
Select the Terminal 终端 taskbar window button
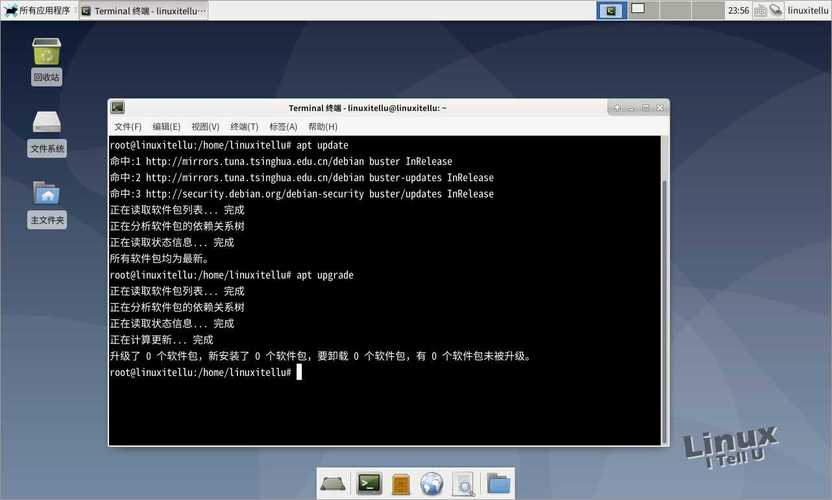(144, 11)
